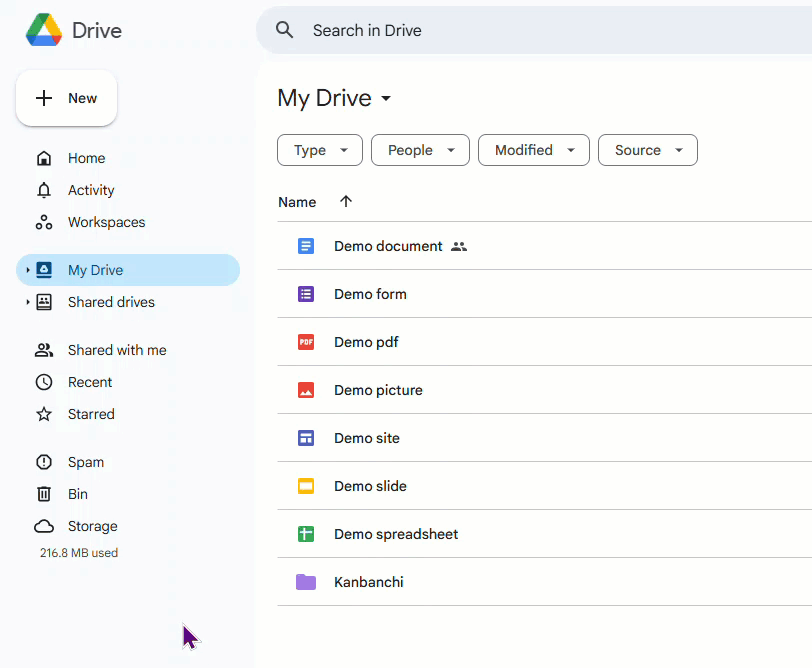Screen dimensions: 812x668
Task: Click the Forms icon for Demo form
Action: pos(306,294)
